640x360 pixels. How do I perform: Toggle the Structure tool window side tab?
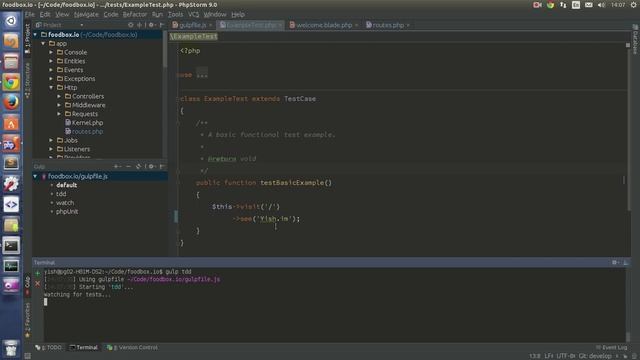click(27, 80)
